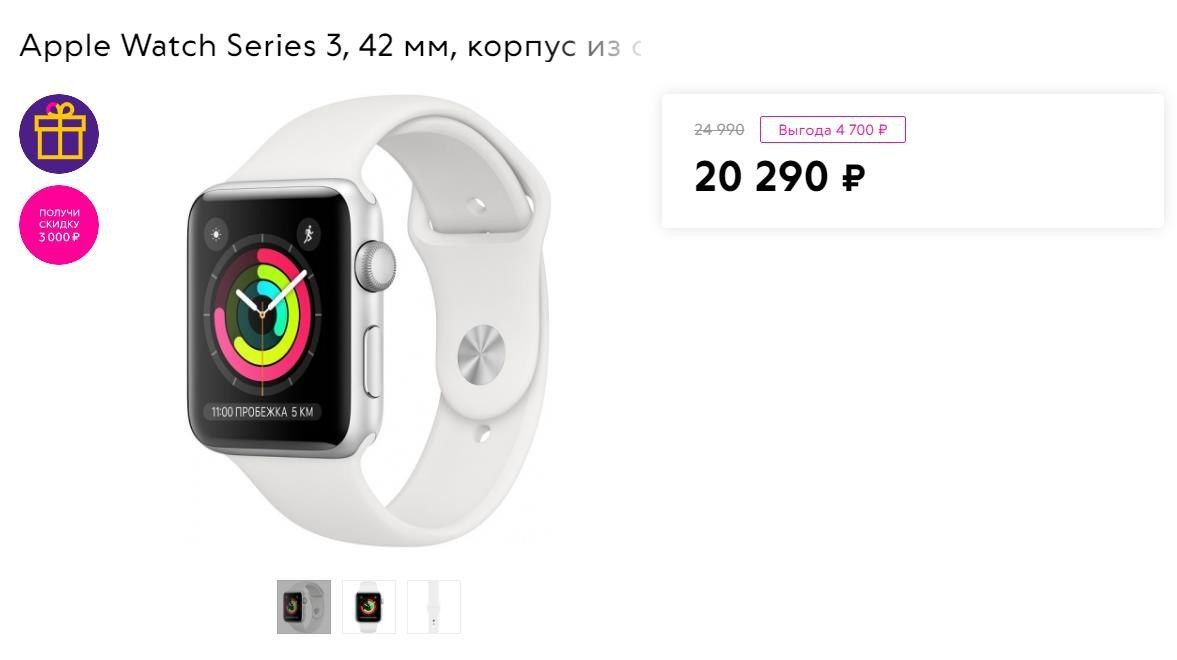Select the first angled watch thumbnail
The width and height of the screenshot is (1177, 660).
pos(303,607)
